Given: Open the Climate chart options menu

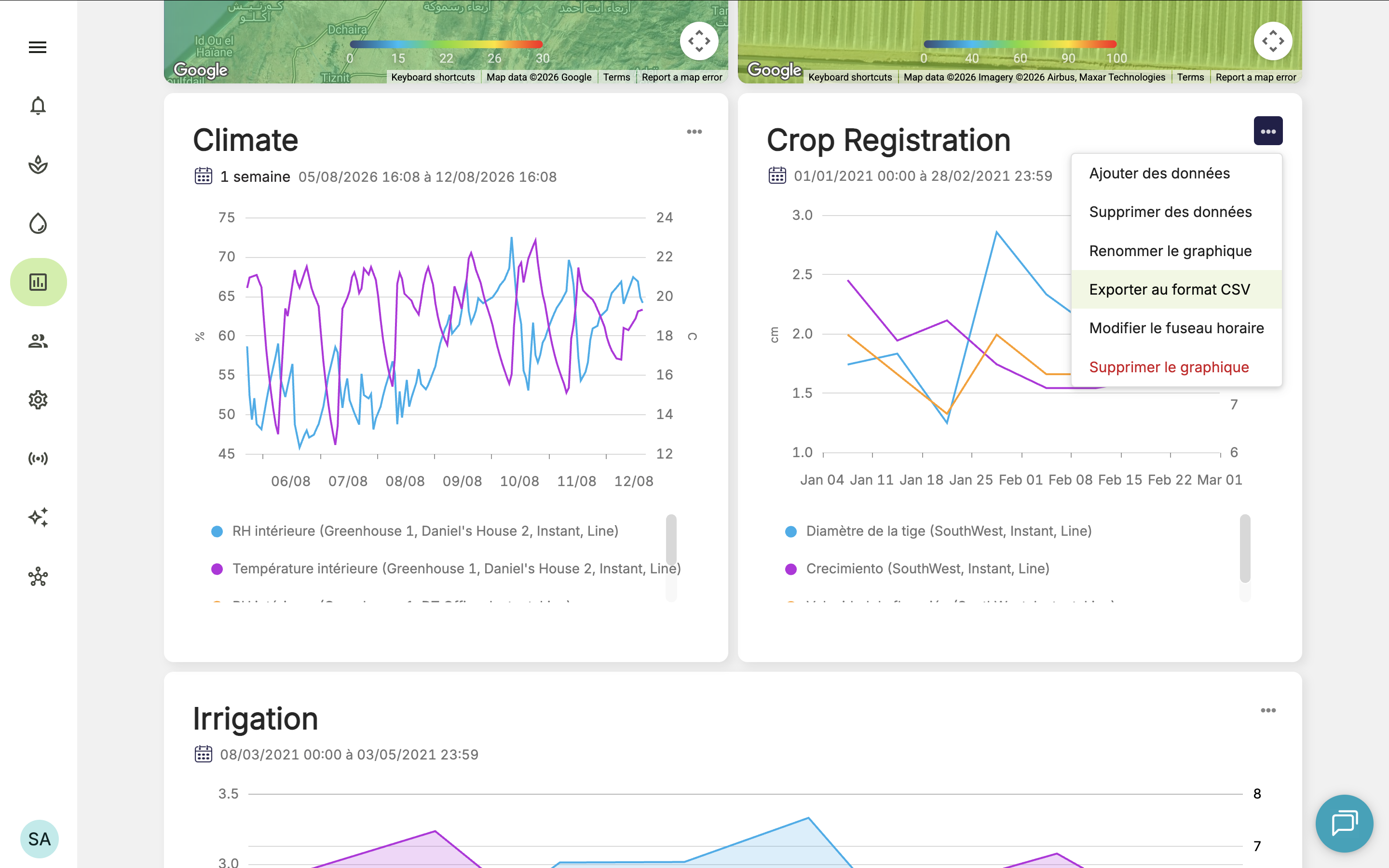Looking at the screenshot, I should (694, 132).
